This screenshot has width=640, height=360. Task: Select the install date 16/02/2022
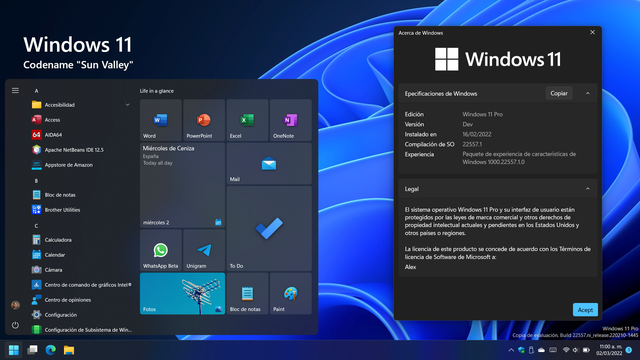pos(477,134)
